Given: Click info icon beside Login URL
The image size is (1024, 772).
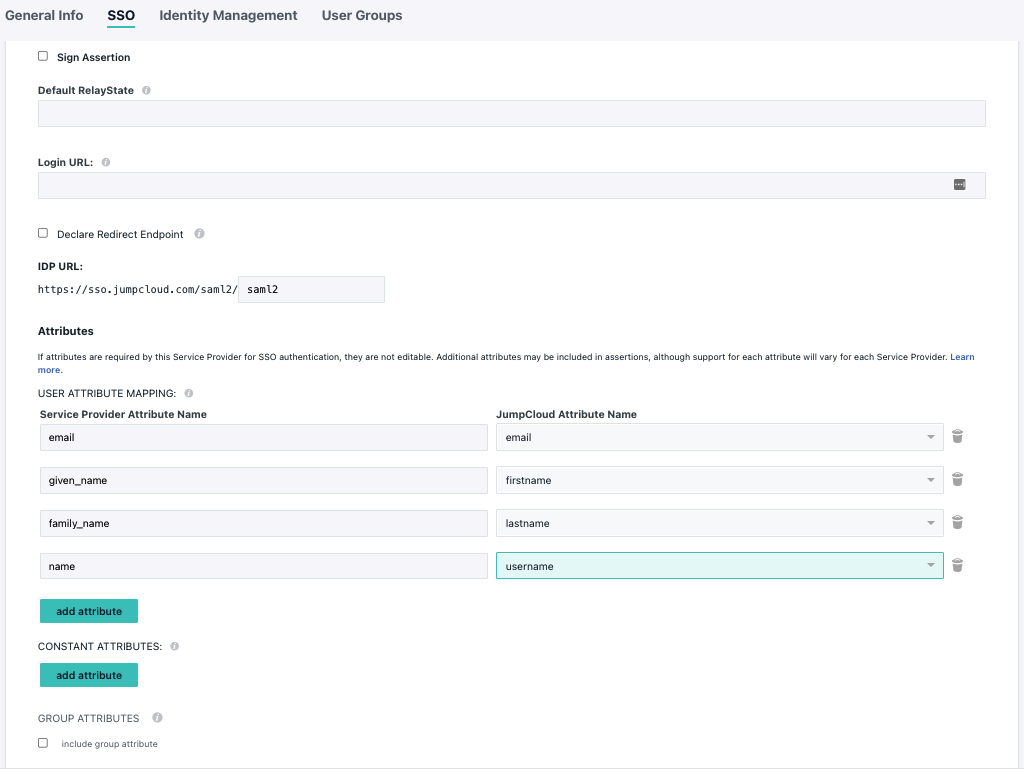Looking at the screenshot, I should [106, 162].
